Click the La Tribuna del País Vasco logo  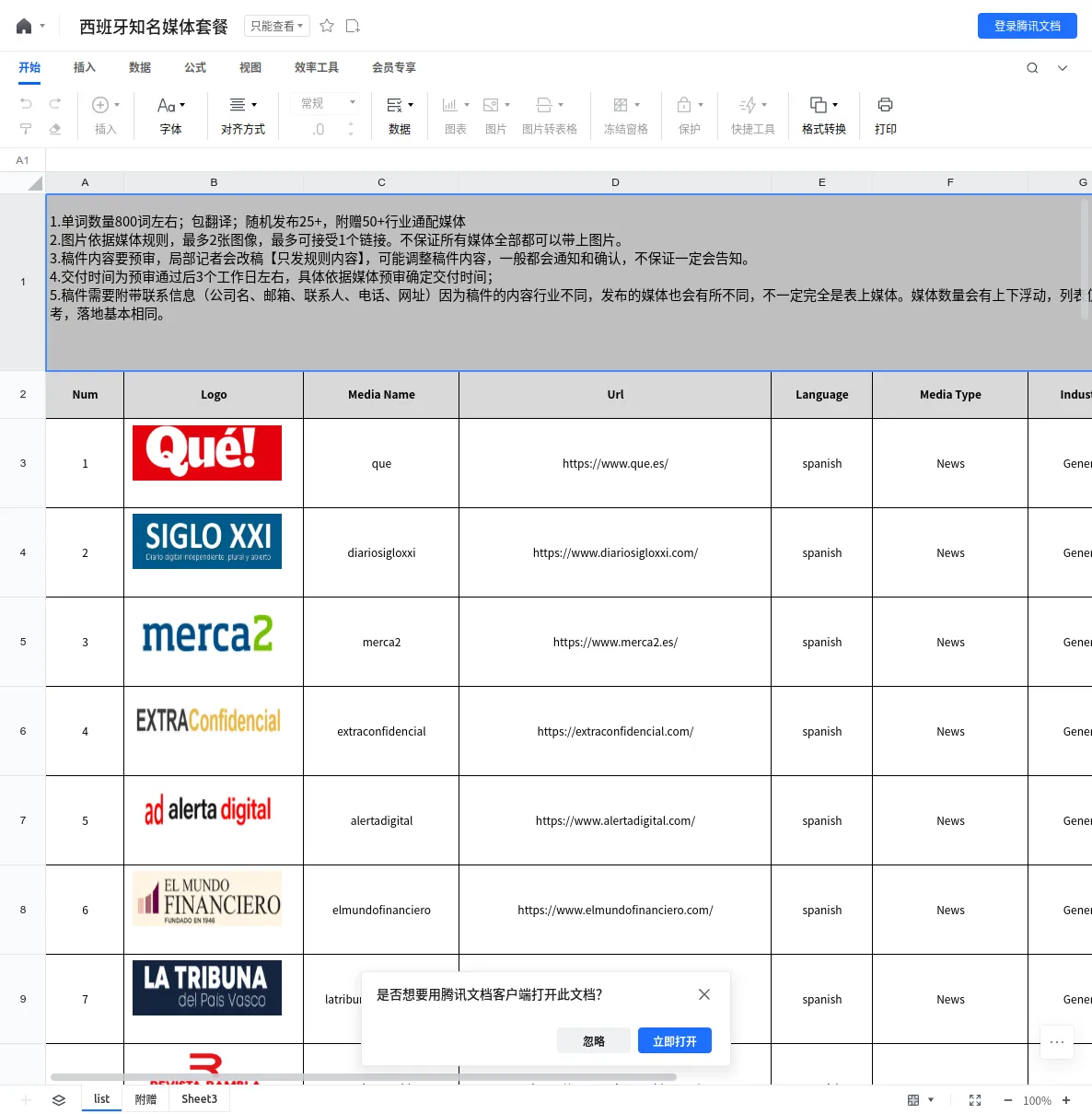click(207, 988)
